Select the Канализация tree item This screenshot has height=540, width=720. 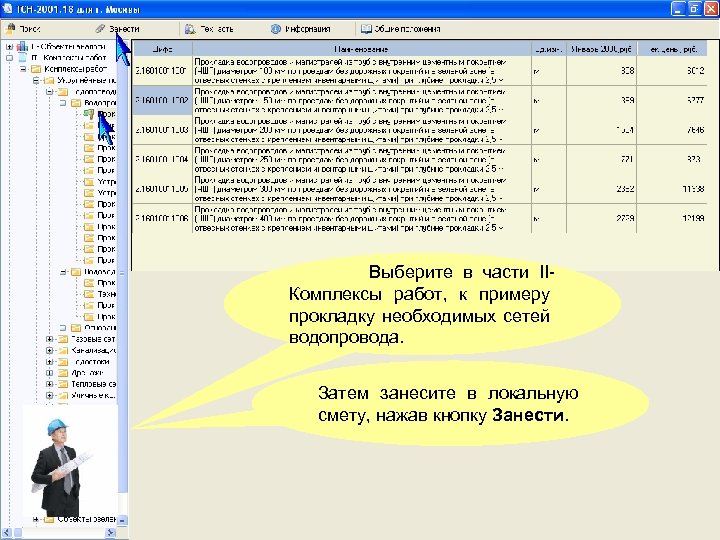click(93, 350)
